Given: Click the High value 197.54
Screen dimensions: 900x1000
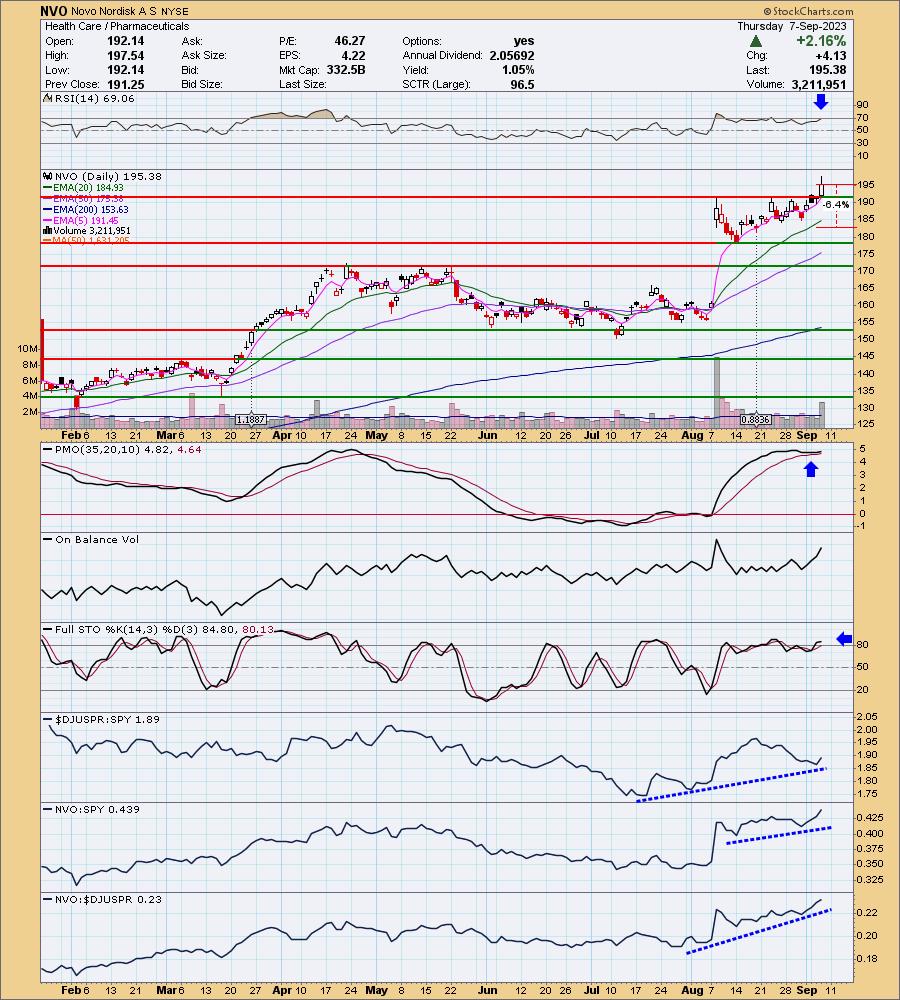Looking at the screenshot, I should pos(125,55).
